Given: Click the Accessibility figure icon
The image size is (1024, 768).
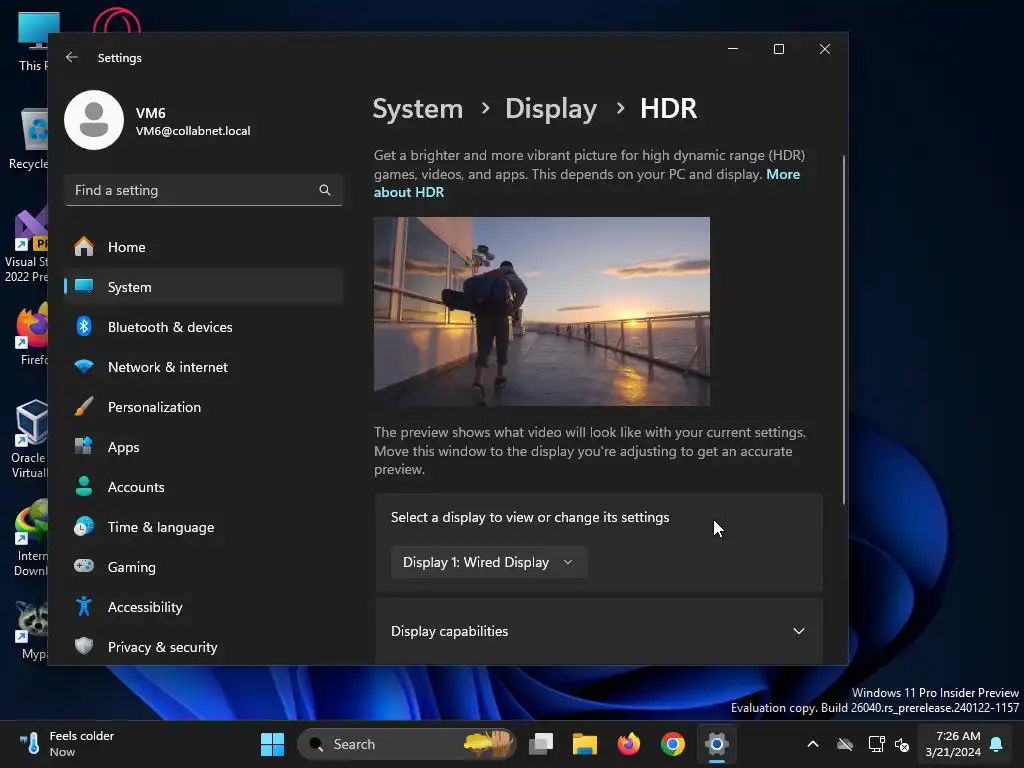Looking at the screenshot, I should (x=84, y=606).
